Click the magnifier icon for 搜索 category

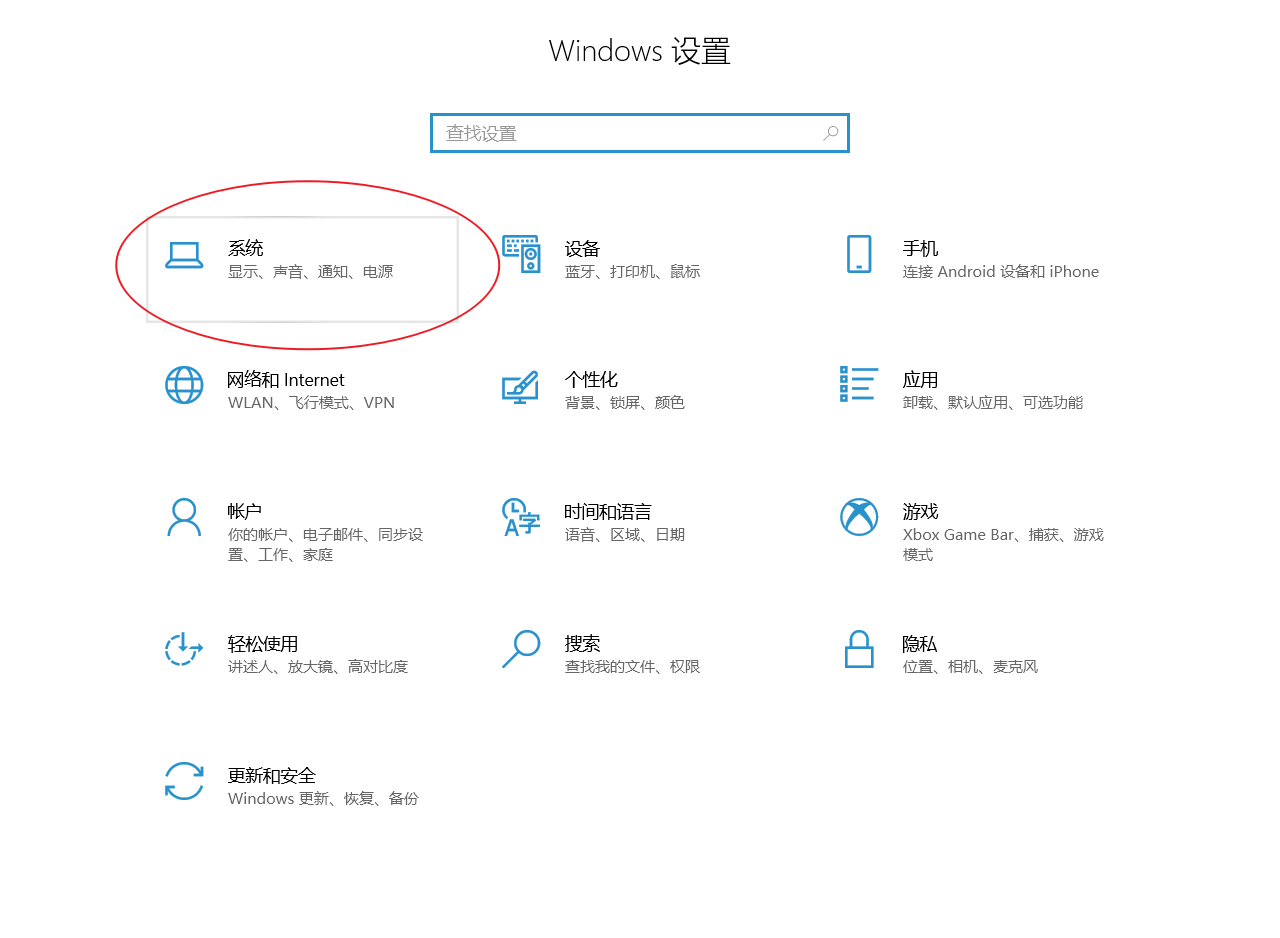521,649
